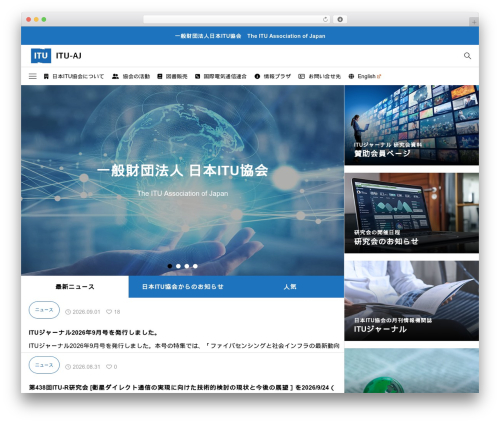The width and height of the screenshot is (500, 423).
Task: Open the 賛助会員ページ card
Action: pos(412,125)
